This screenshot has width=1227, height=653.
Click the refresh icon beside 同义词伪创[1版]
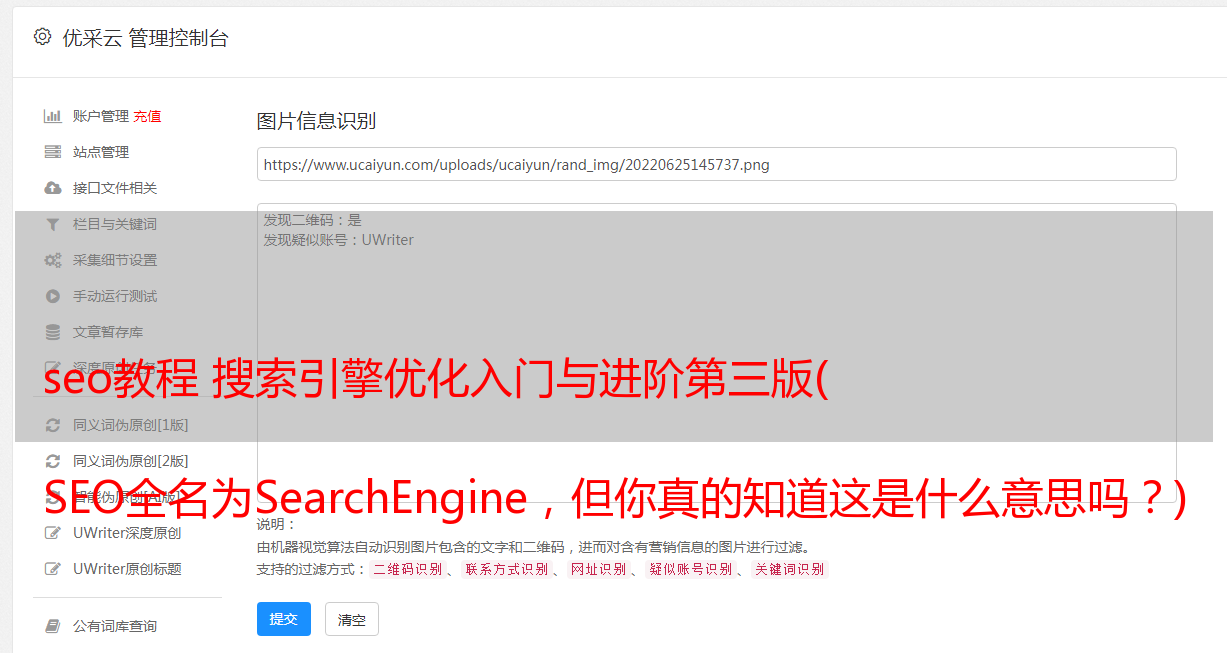coord(53,425)
